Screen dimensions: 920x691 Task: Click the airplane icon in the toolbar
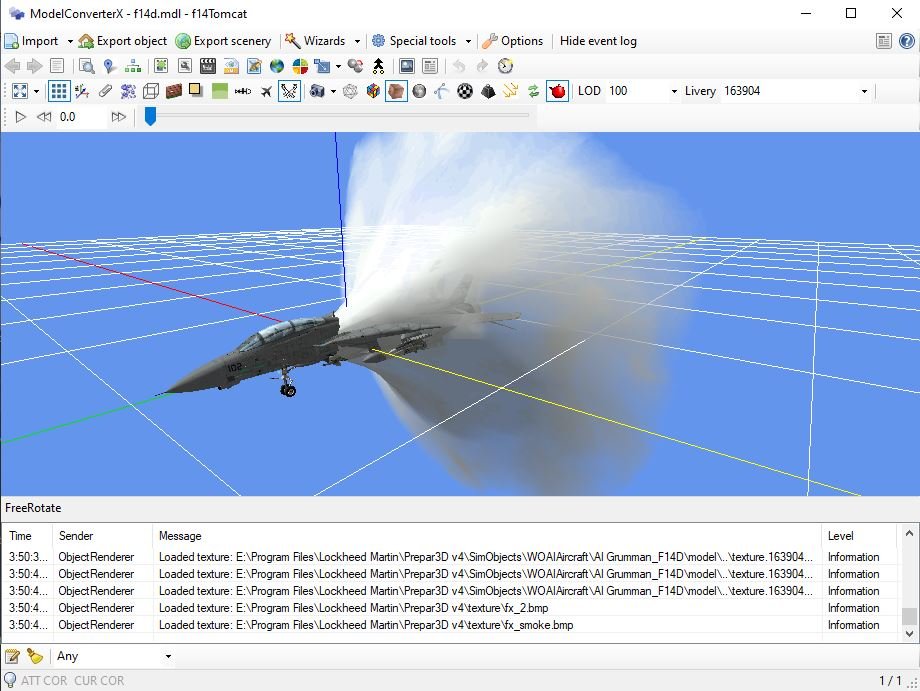pyautogui.click(x=266, y=91)
